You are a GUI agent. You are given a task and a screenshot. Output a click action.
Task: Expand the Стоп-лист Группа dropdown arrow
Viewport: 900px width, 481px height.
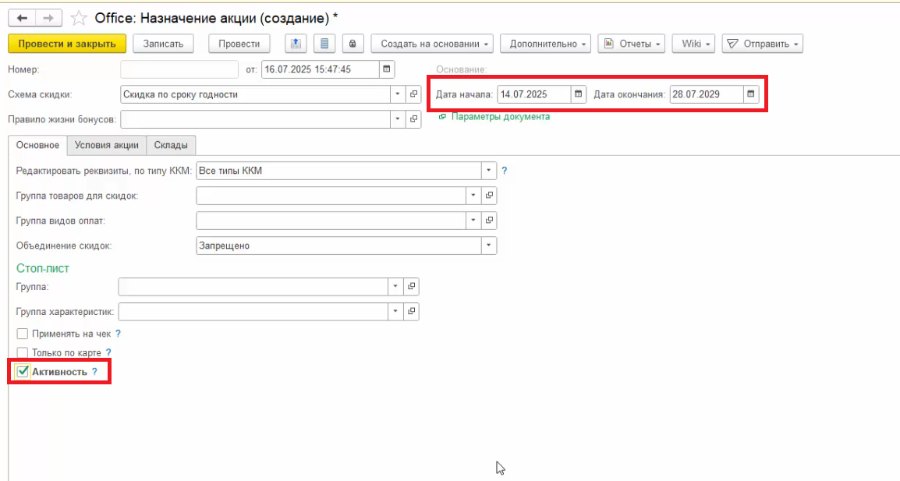(x=395, y=286)
